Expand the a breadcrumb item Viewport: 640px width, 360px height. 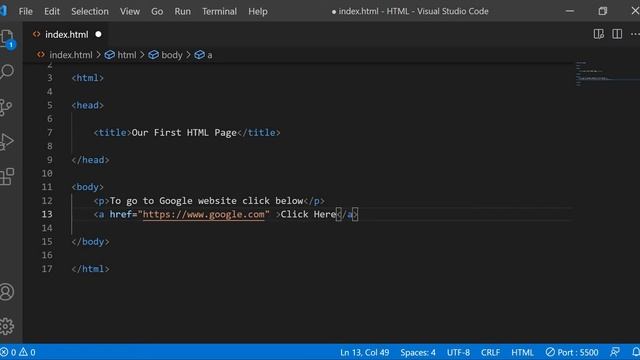pos(209,55)
